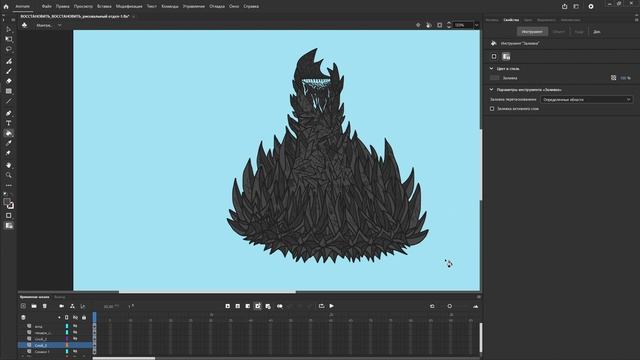Select the Eyedropper tool
The height and width of the screenshot is (360, 640).
click(9, 143)
